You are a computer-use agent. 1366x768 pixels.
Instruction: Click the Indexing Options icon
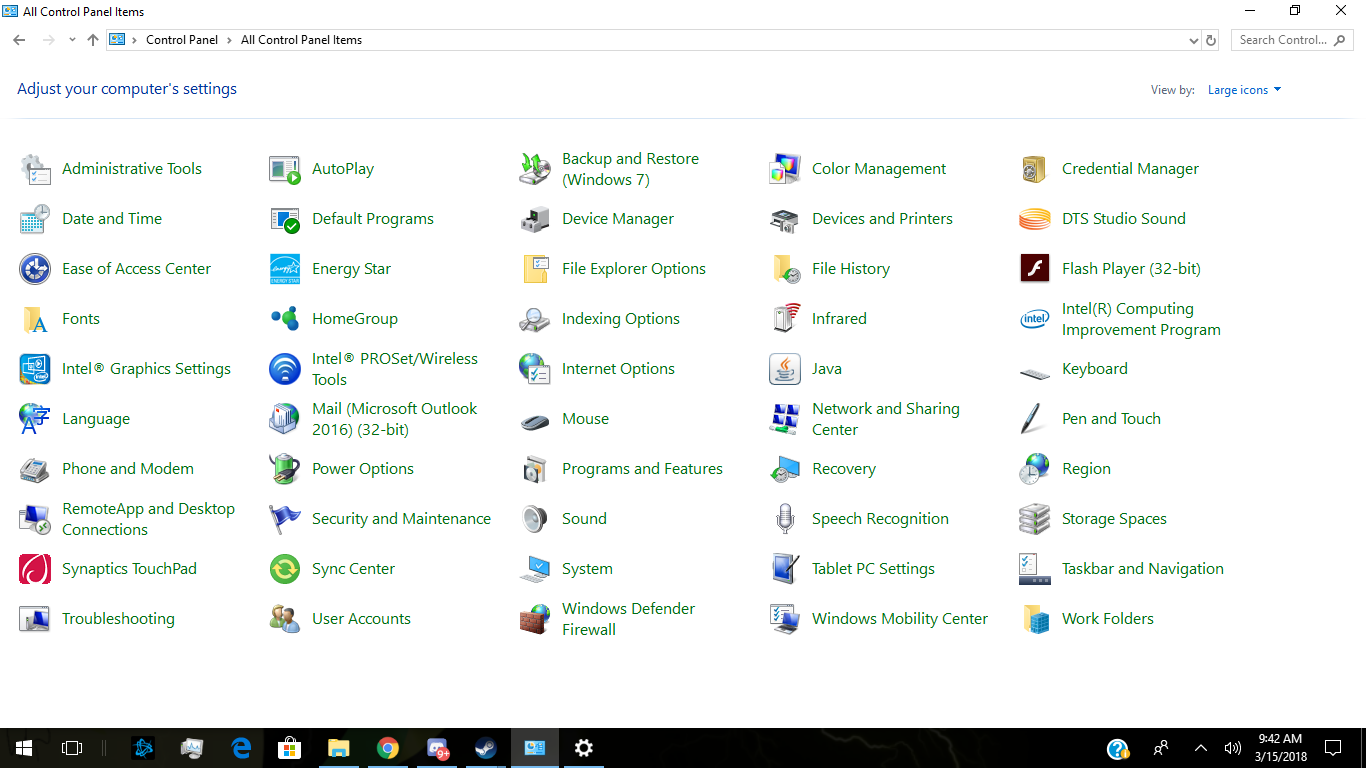point(535,319)
